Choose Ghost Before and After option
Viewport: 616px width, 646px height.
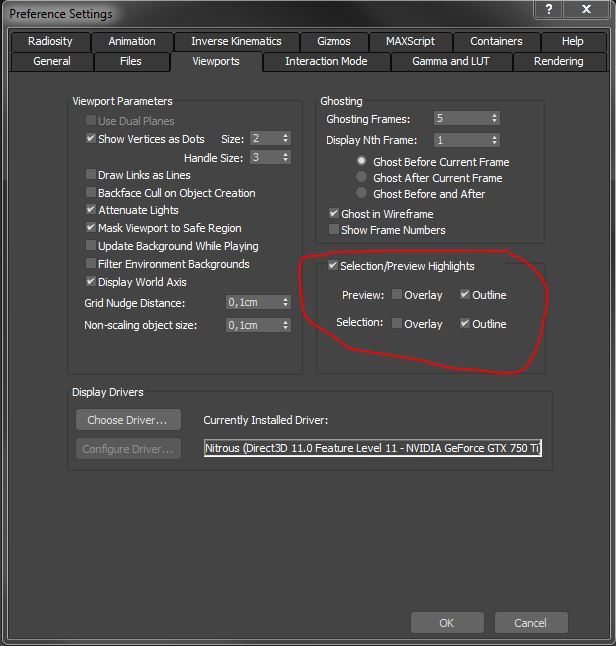coord(362,194)
